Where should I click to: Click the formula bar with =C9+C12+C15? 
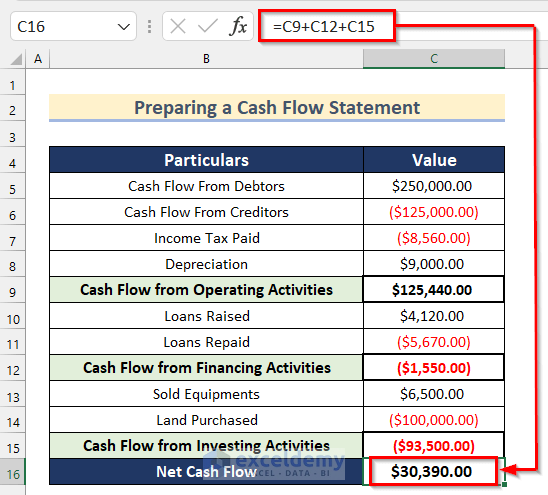pos(327,26)
